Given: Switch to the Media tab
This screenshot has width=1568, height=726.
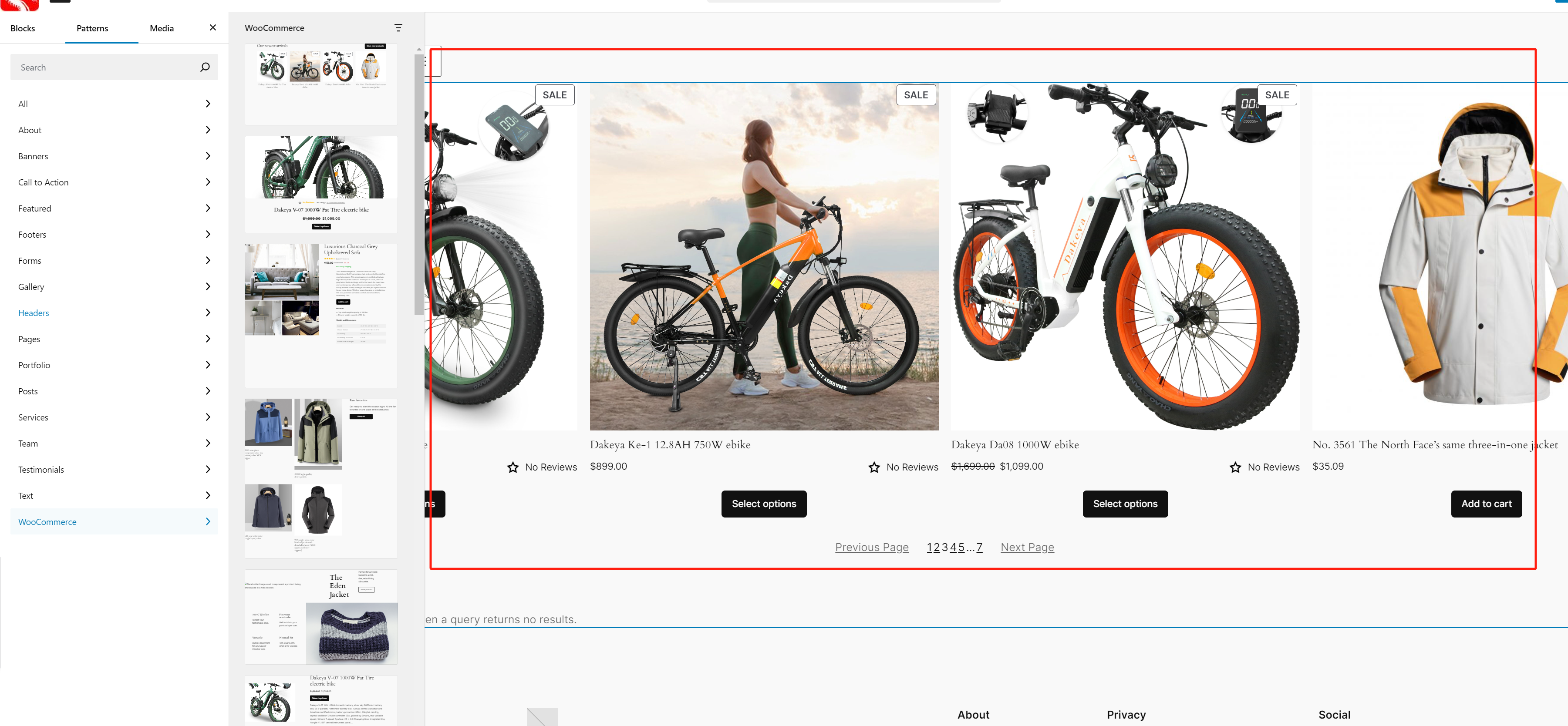Looking at the screenshot, I should [162, 28].
